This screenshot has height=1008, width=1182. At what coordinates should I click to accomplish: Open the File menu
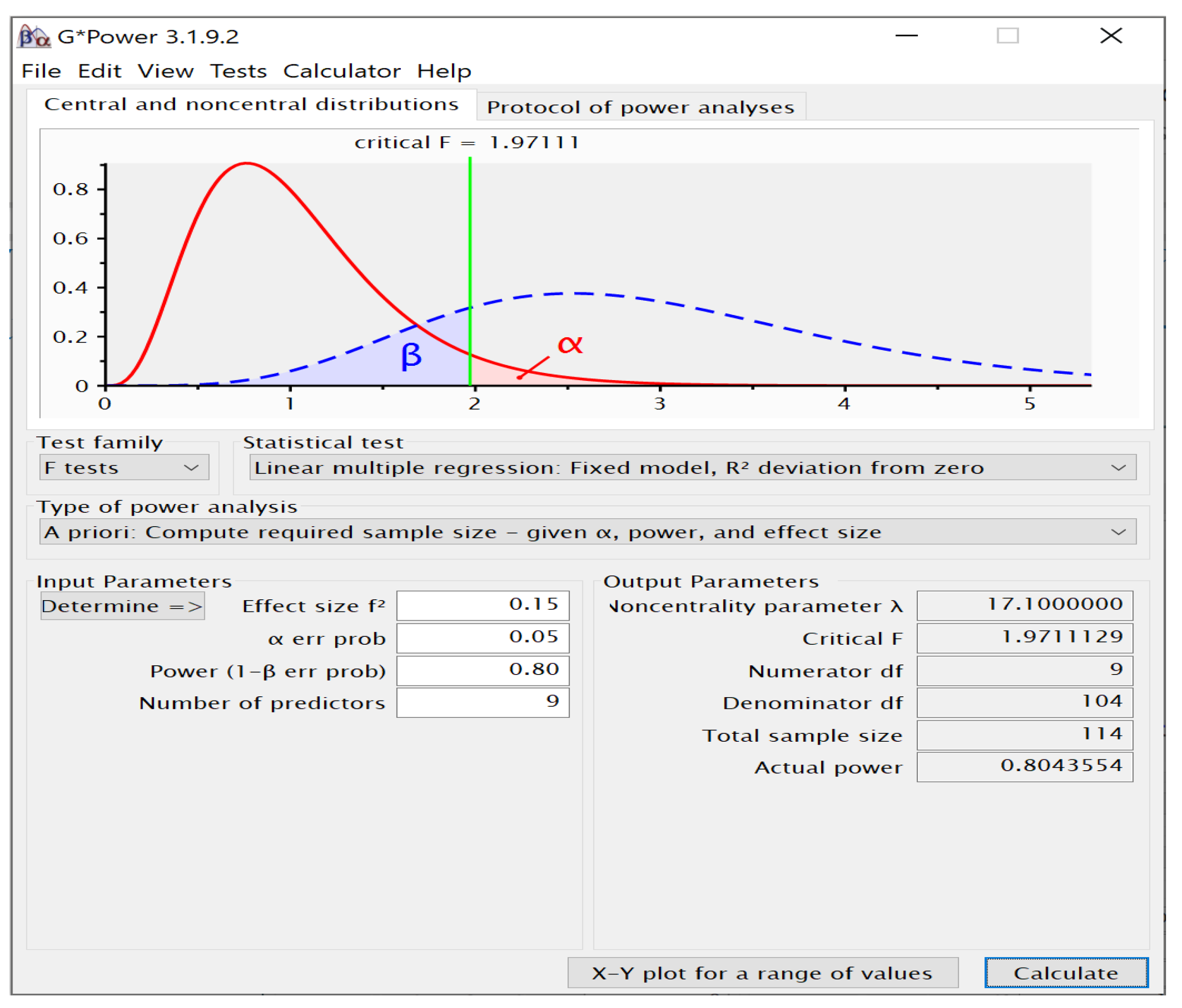click(41, 71)
